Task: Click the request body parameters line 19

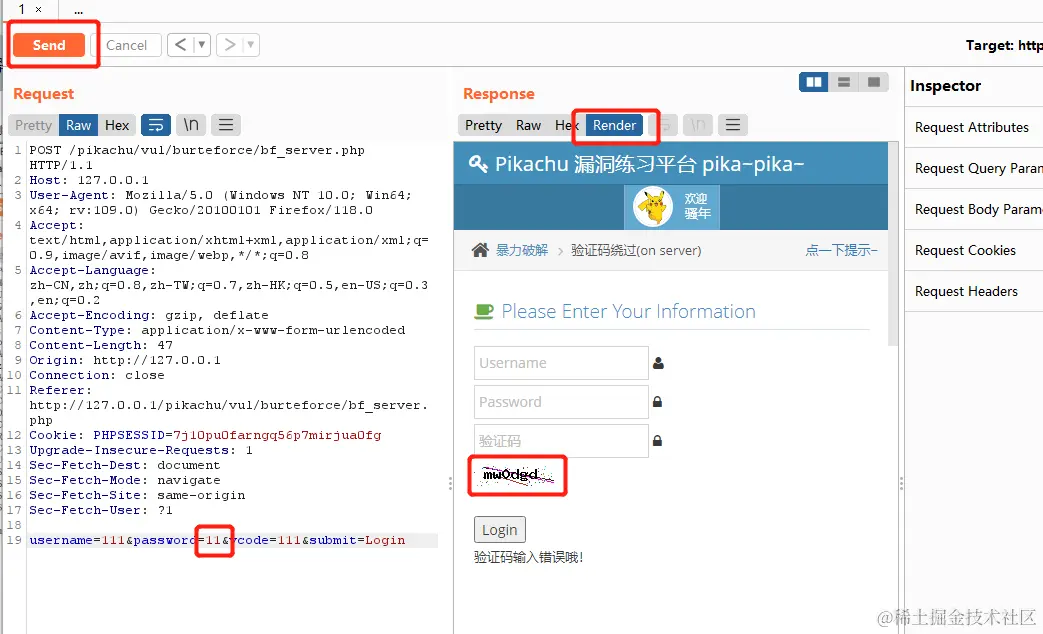Action: pos(218,540)
